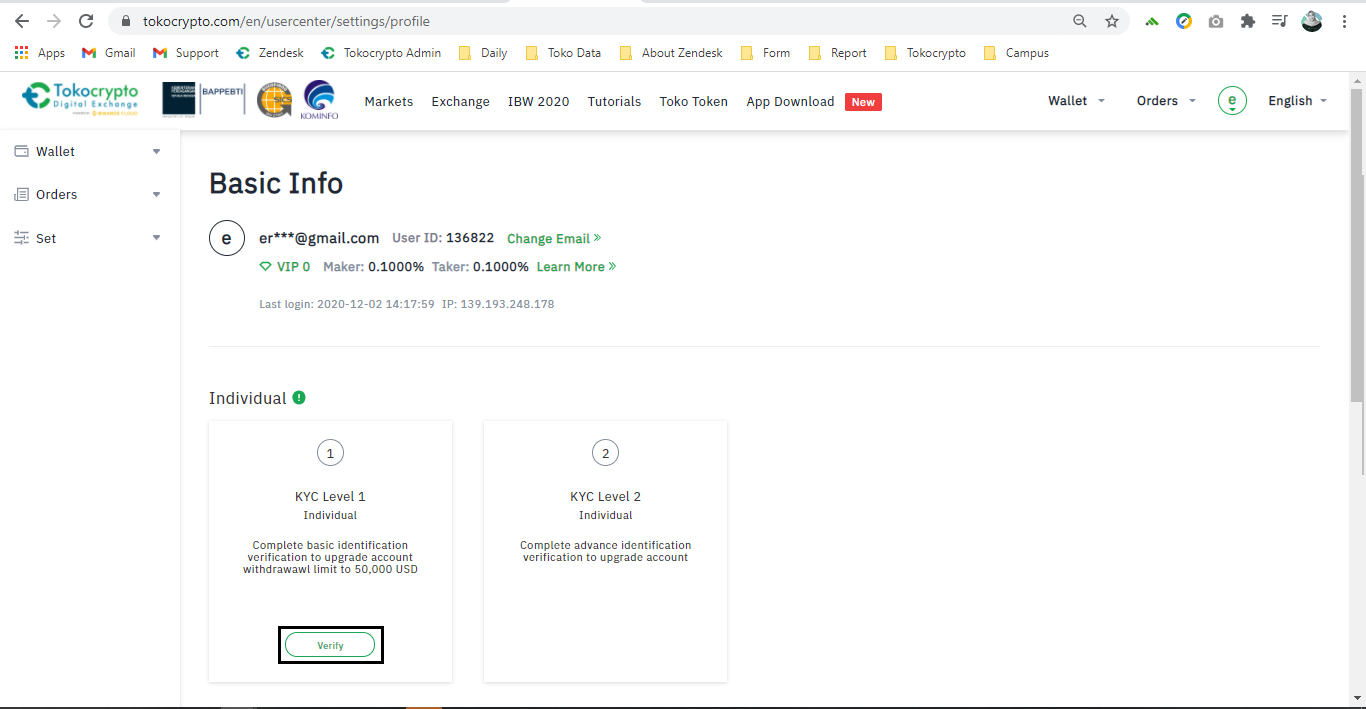This screenshot has width=1366, height=709.
Task: Open the Daily bookmark folder
Action: click(x=483, y=53)
